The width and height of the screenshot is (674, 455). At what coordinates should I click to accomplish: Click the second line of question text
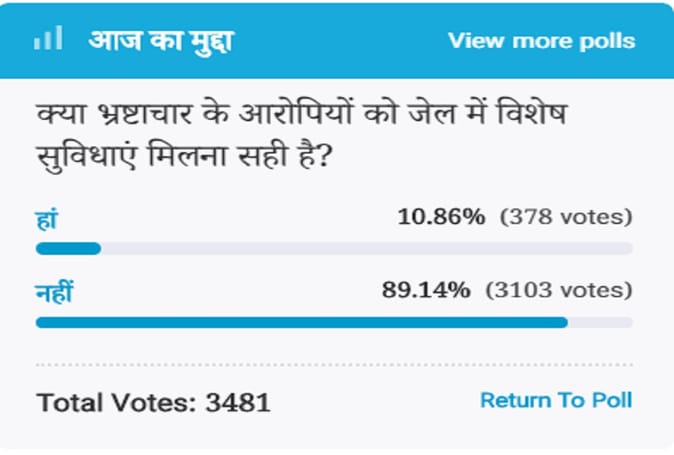click(x=184, y=156)
